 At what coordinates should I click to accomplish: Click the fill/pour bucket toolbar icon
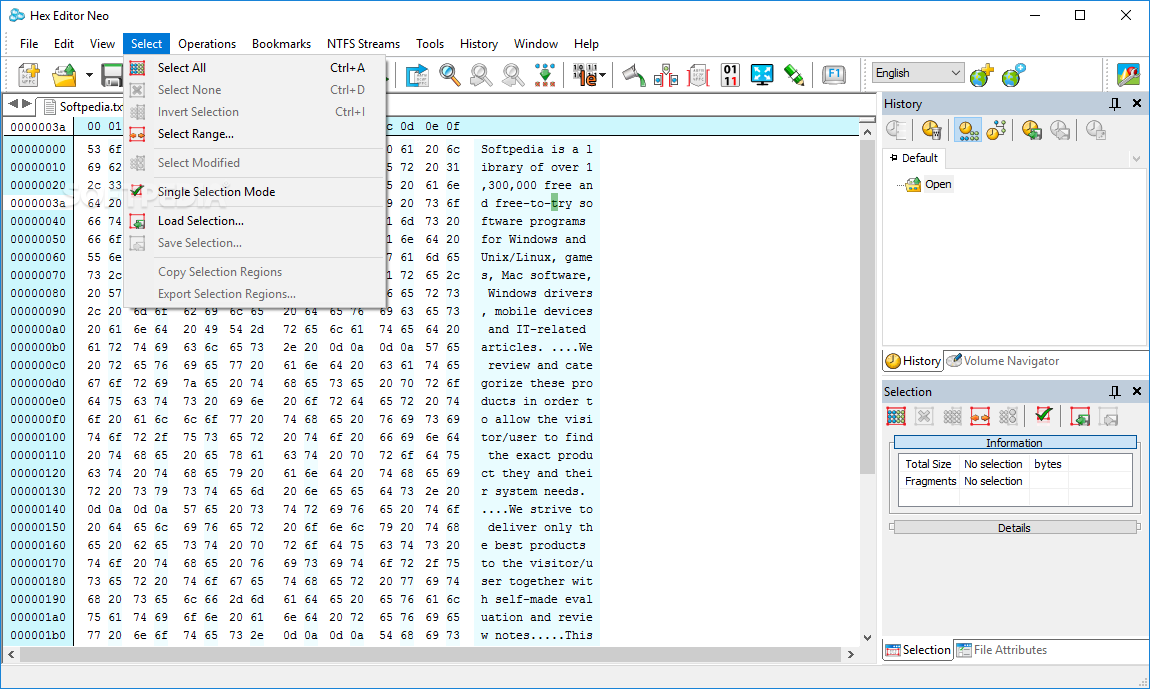click(634, 75)
